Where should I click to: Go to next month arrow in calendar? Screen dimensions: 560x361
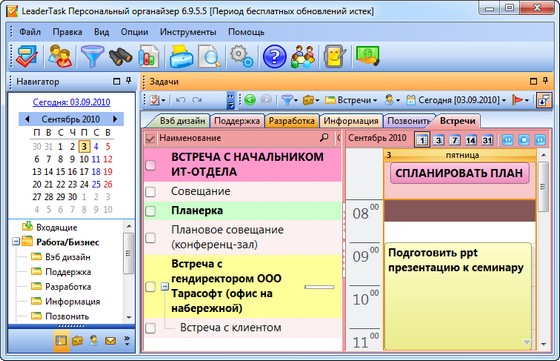115,119
